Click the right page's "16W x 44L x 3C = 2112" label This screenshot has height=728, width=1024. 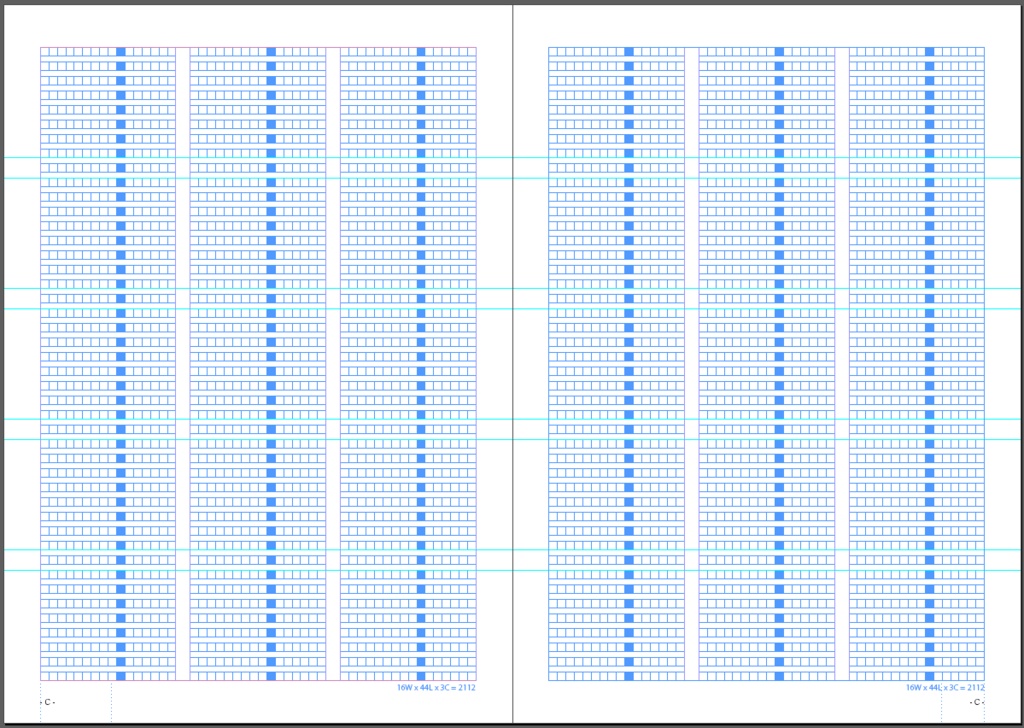pos(945,688)
